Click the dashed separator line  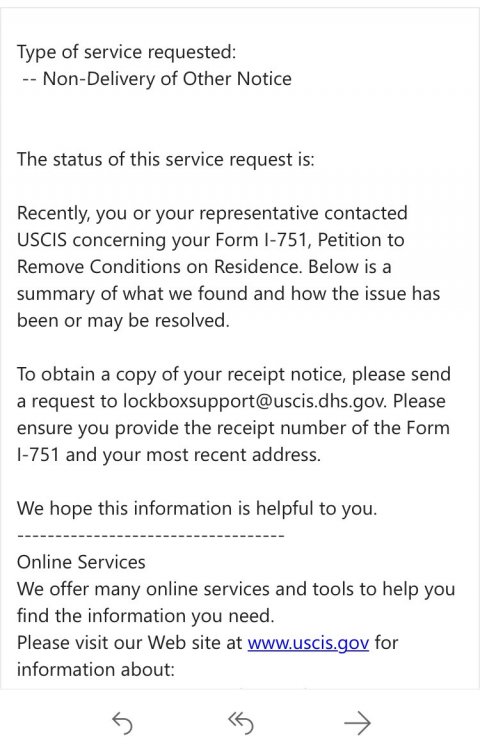[151, 535]
